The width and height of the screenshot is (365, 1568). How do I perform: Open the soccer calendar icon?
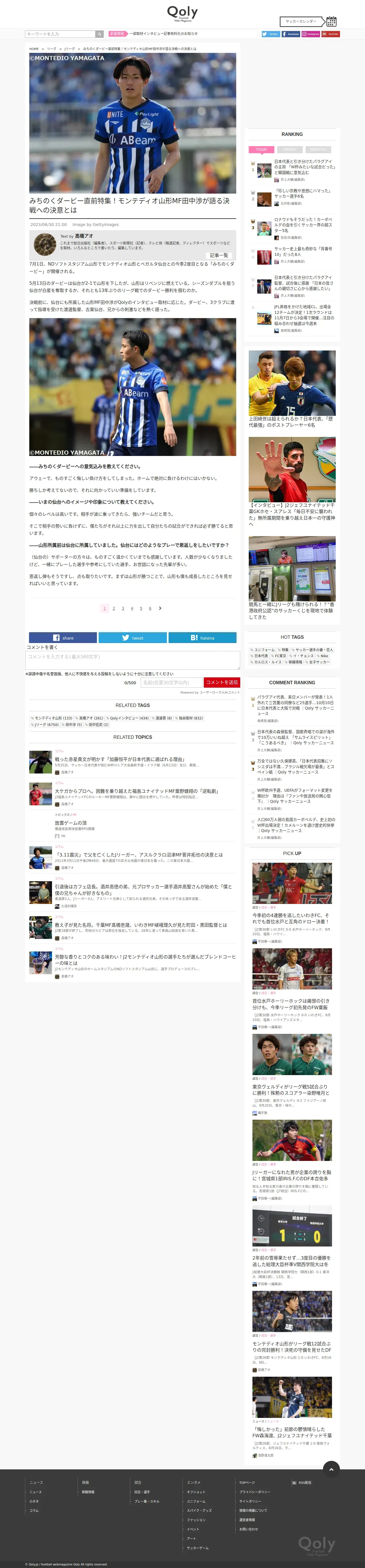click(331, 21)
